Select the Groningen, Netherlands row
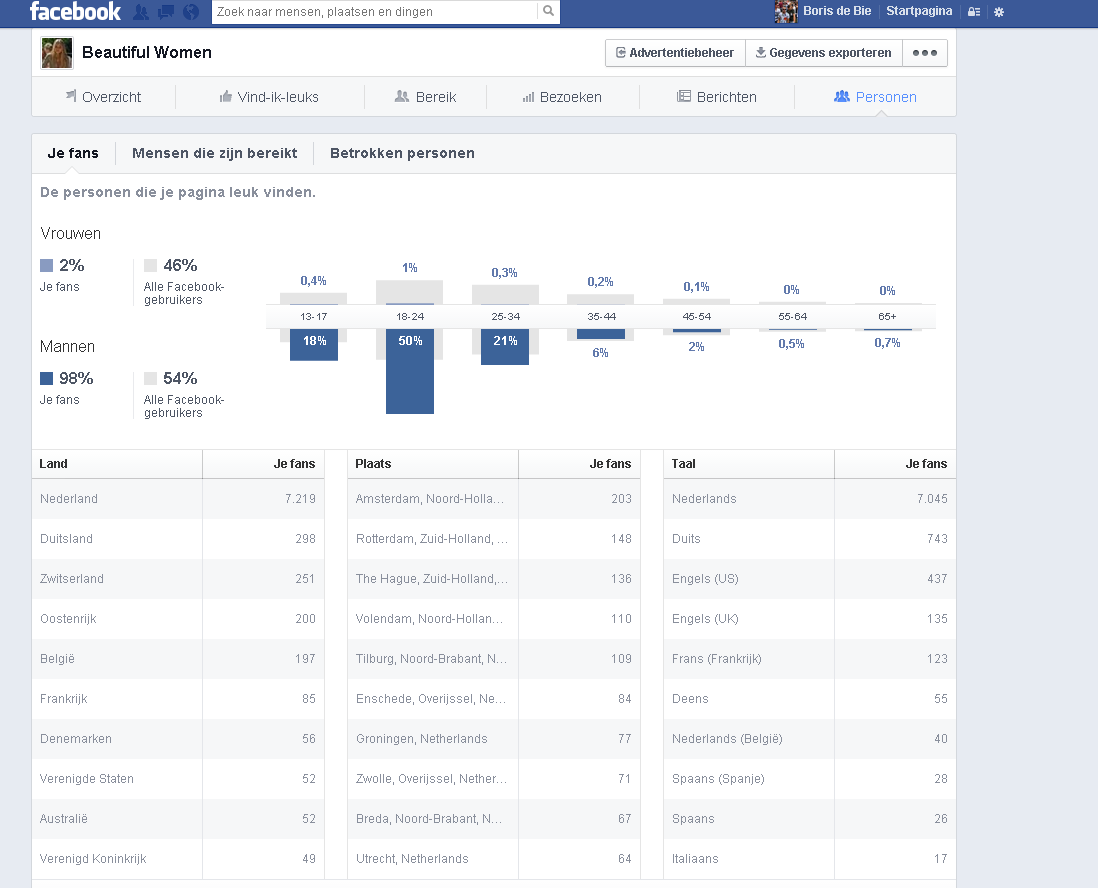The image size is (1098, 888). click(x=494, y=738)
